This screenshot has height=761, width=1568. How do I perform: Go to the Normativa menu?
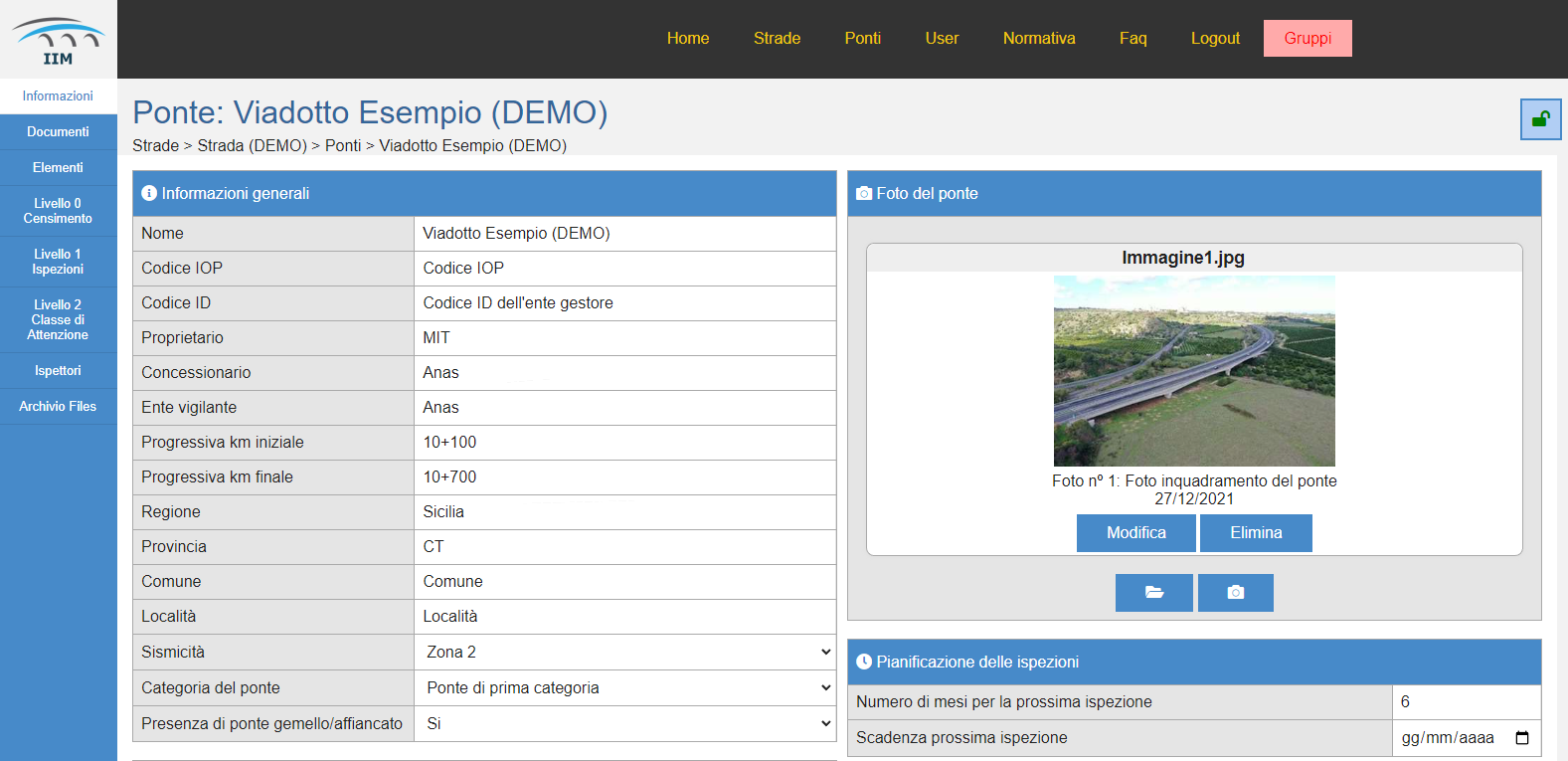[x=1038, y=39]
